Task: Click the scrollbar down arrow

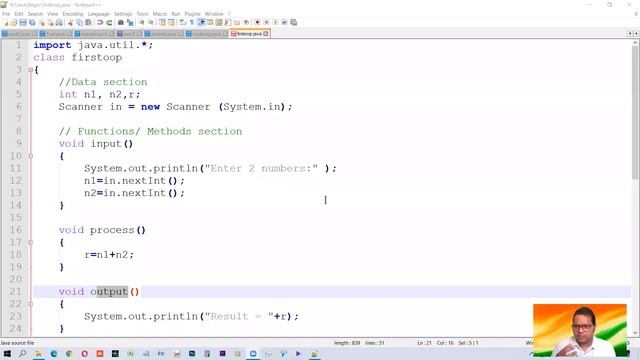Action: click(x=635, y=333)
